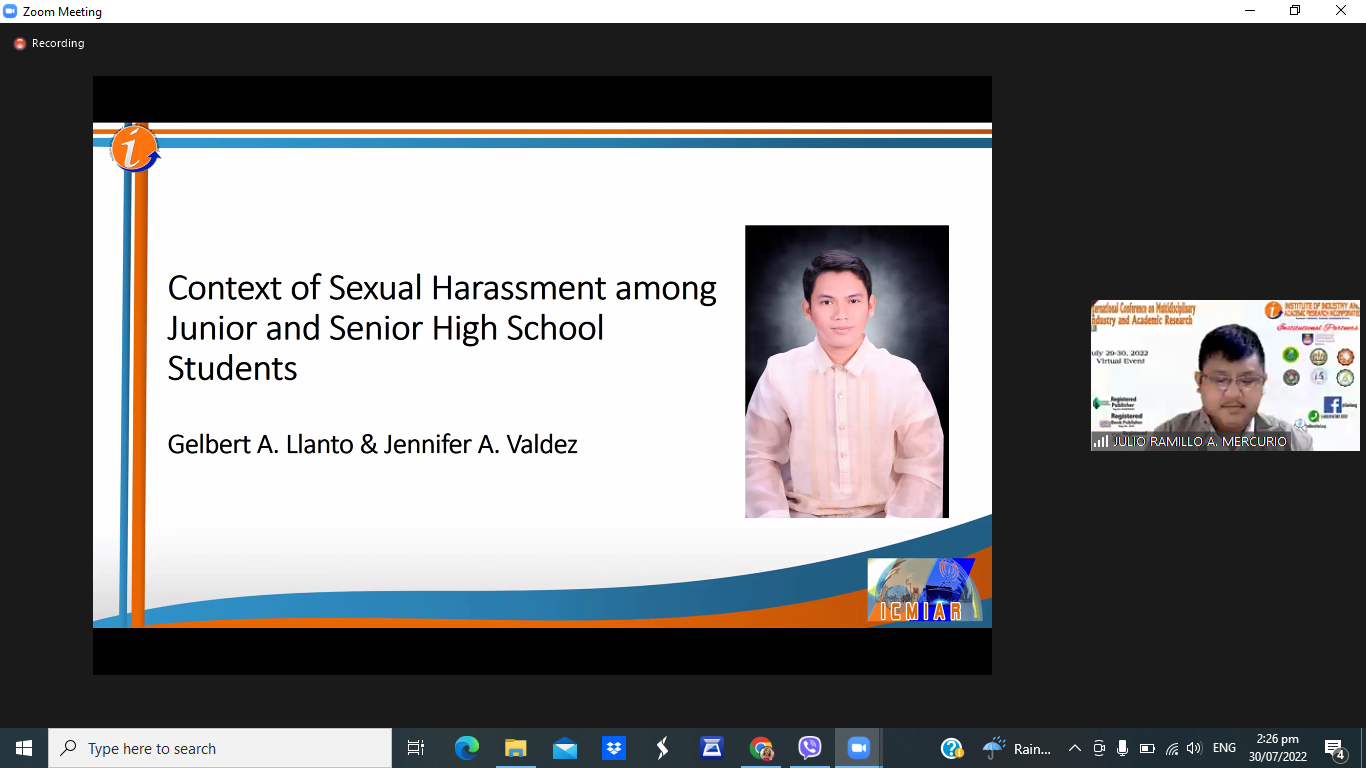Open the clock and date flyout
This screenshot has height=768, width=1366.
(1277, 748)
